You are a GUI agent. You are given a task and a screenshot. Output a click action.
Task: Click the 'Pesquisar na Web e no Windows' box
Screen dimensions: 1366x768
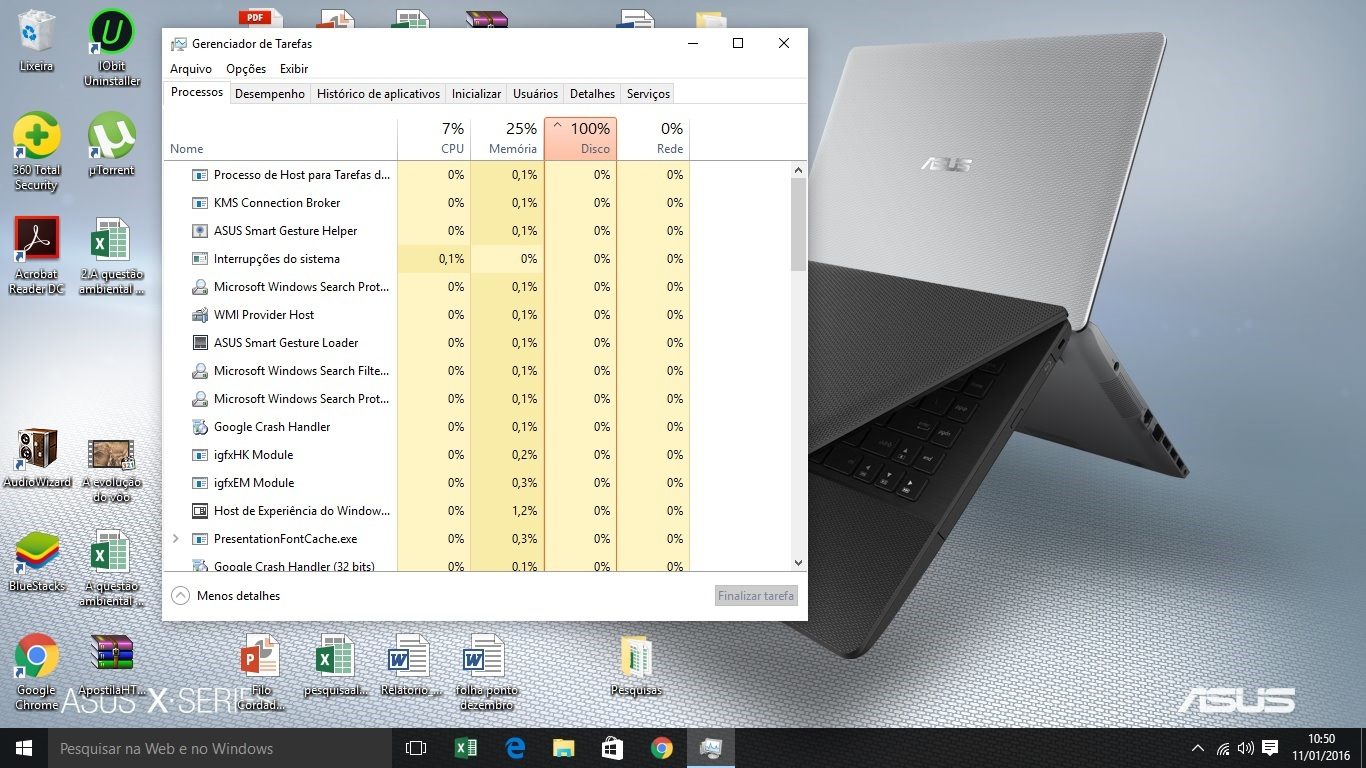click(220, 748)
